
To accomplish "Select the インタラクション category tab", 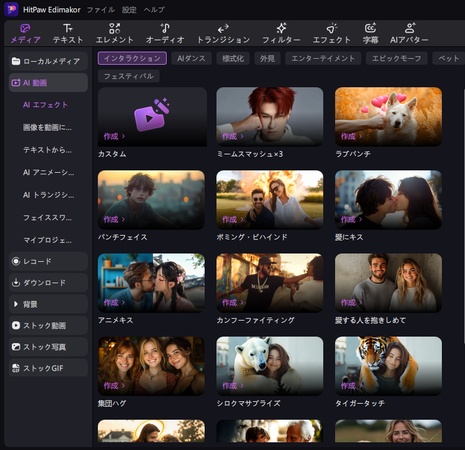I will pos(132,58).
